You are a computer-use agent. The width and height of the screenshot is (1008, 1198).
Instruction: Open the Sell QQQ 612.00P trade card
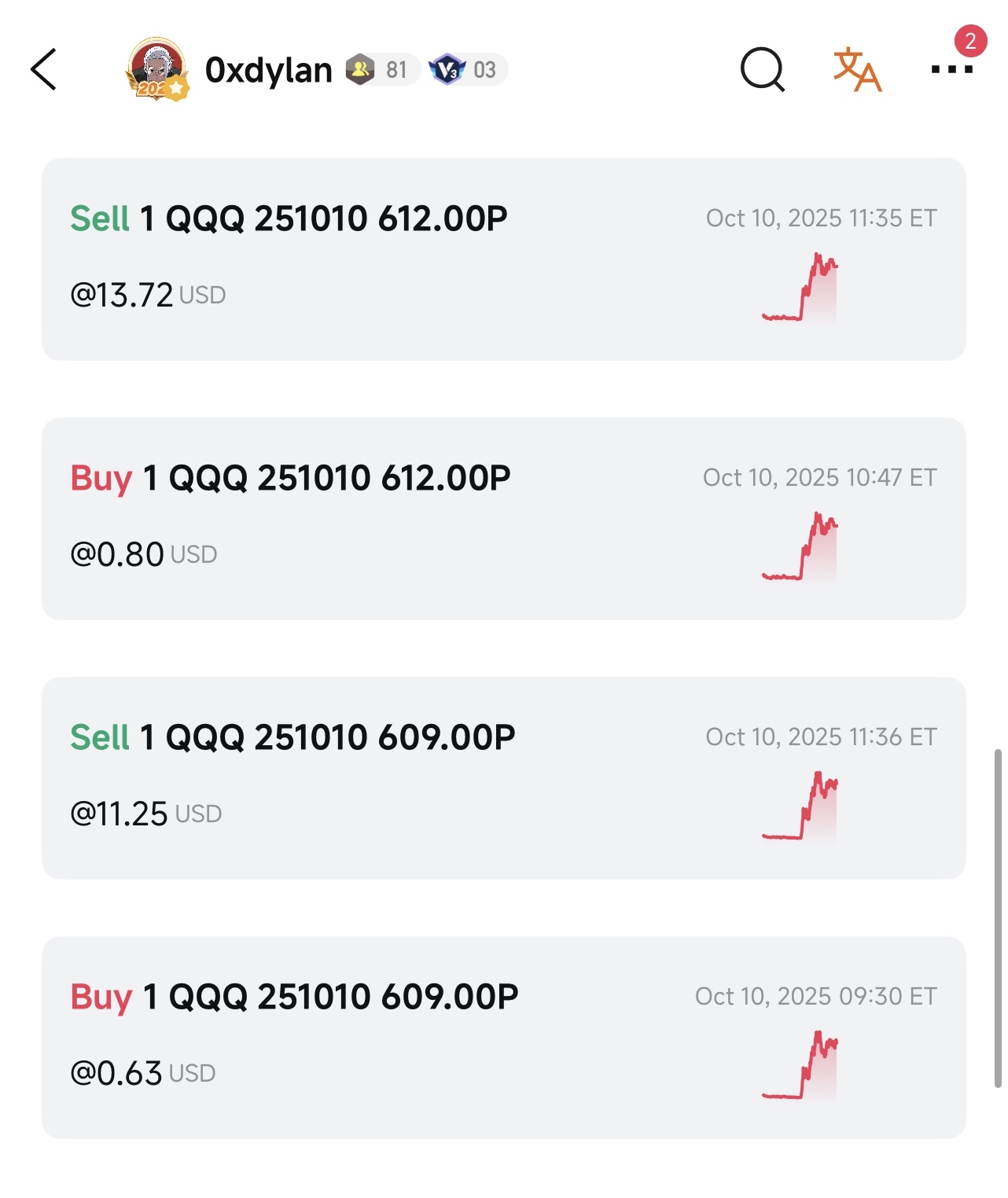coord(503,259)
